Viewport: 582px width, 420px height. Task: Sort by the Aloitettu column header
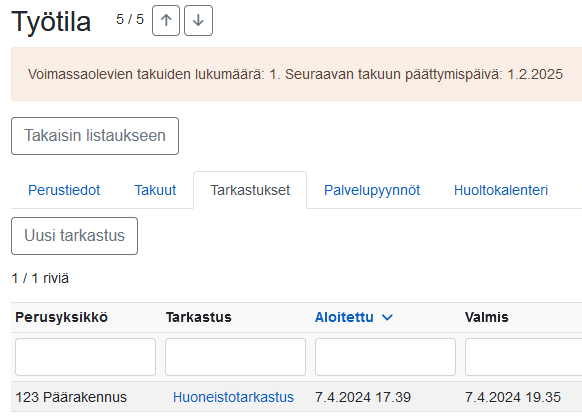[344, 318]
